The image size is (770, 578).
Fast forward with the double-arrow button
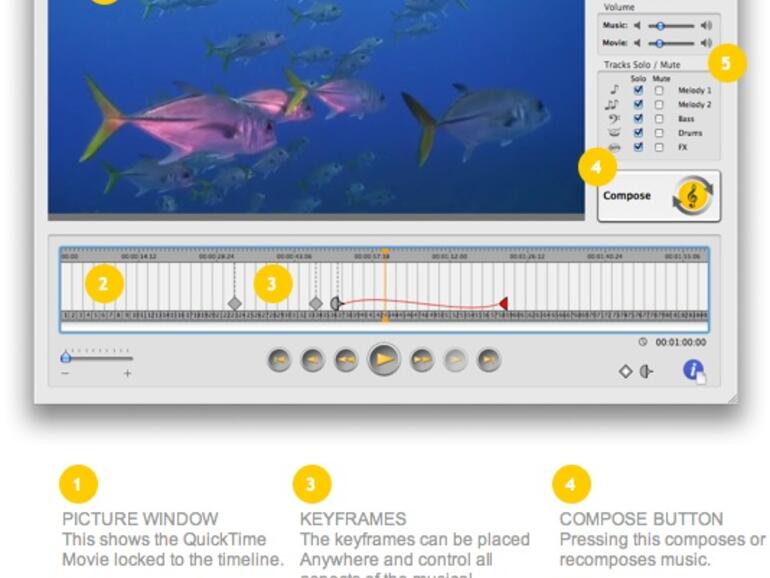pyautogui.click(x=422, y=360)
